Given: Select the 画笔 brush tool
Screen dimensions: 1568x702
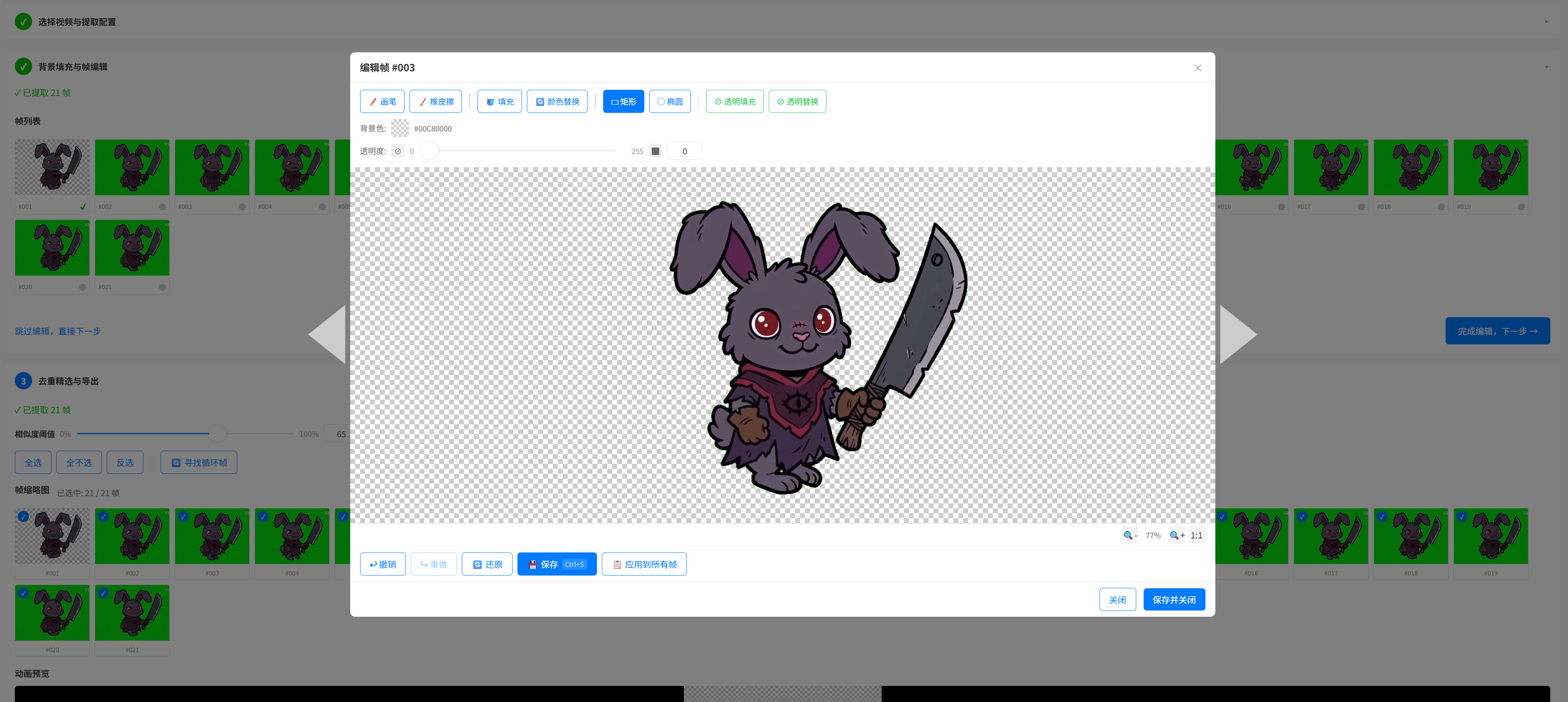Looking at the screenshot, I should (x=381, y=102).
